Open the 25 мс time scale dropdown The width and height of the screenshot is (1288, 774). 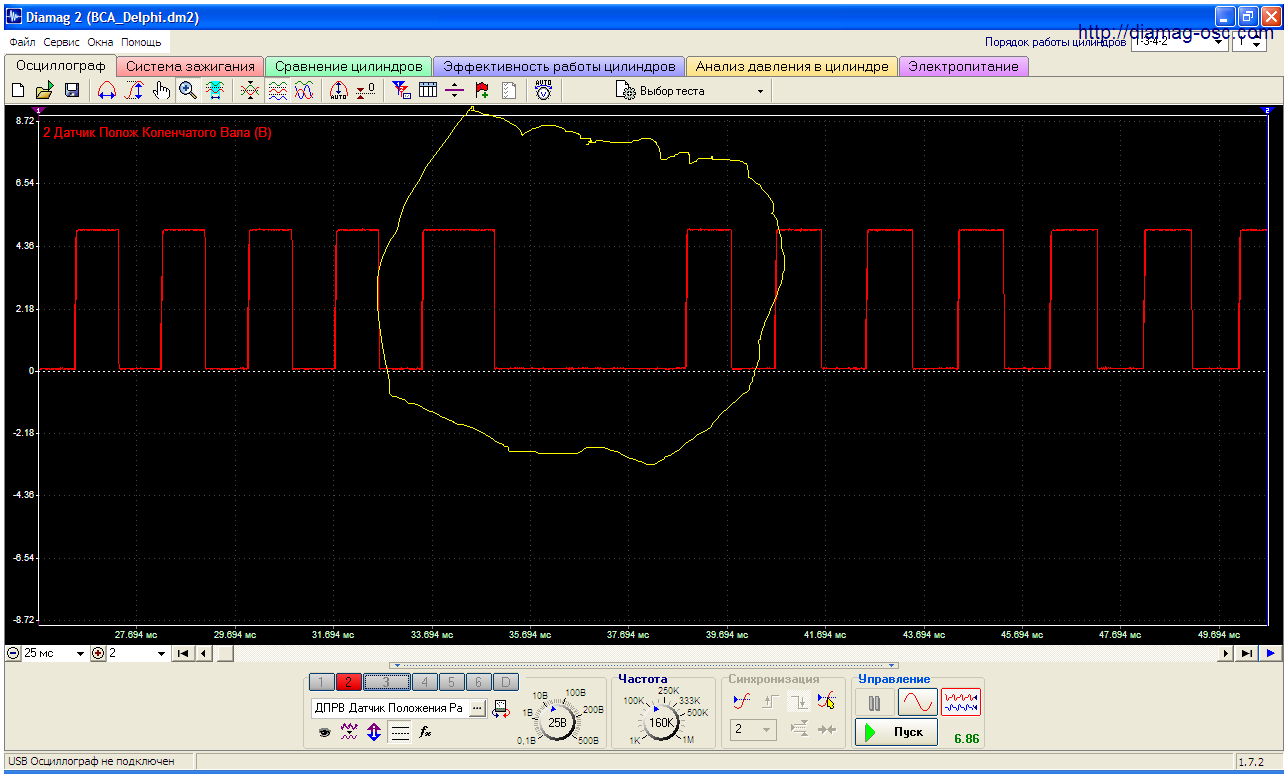click(x=55, y=653)
